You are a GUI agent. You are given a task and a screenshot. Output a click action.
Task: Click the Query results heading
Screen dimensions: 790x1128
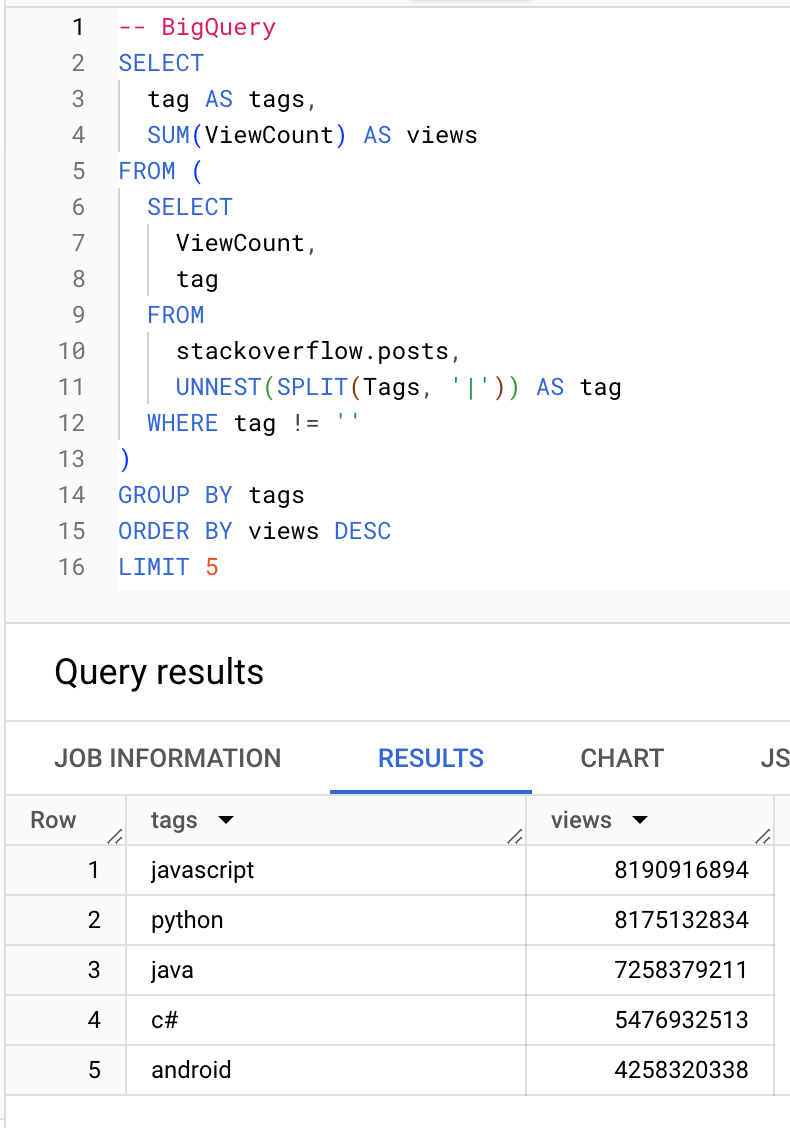(159, 672)
